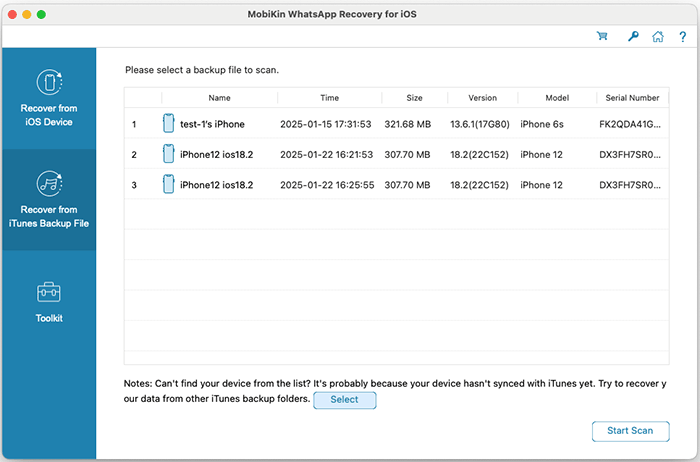Open the shopping cart purchase icon
The image size is (700, 462).
602,36
